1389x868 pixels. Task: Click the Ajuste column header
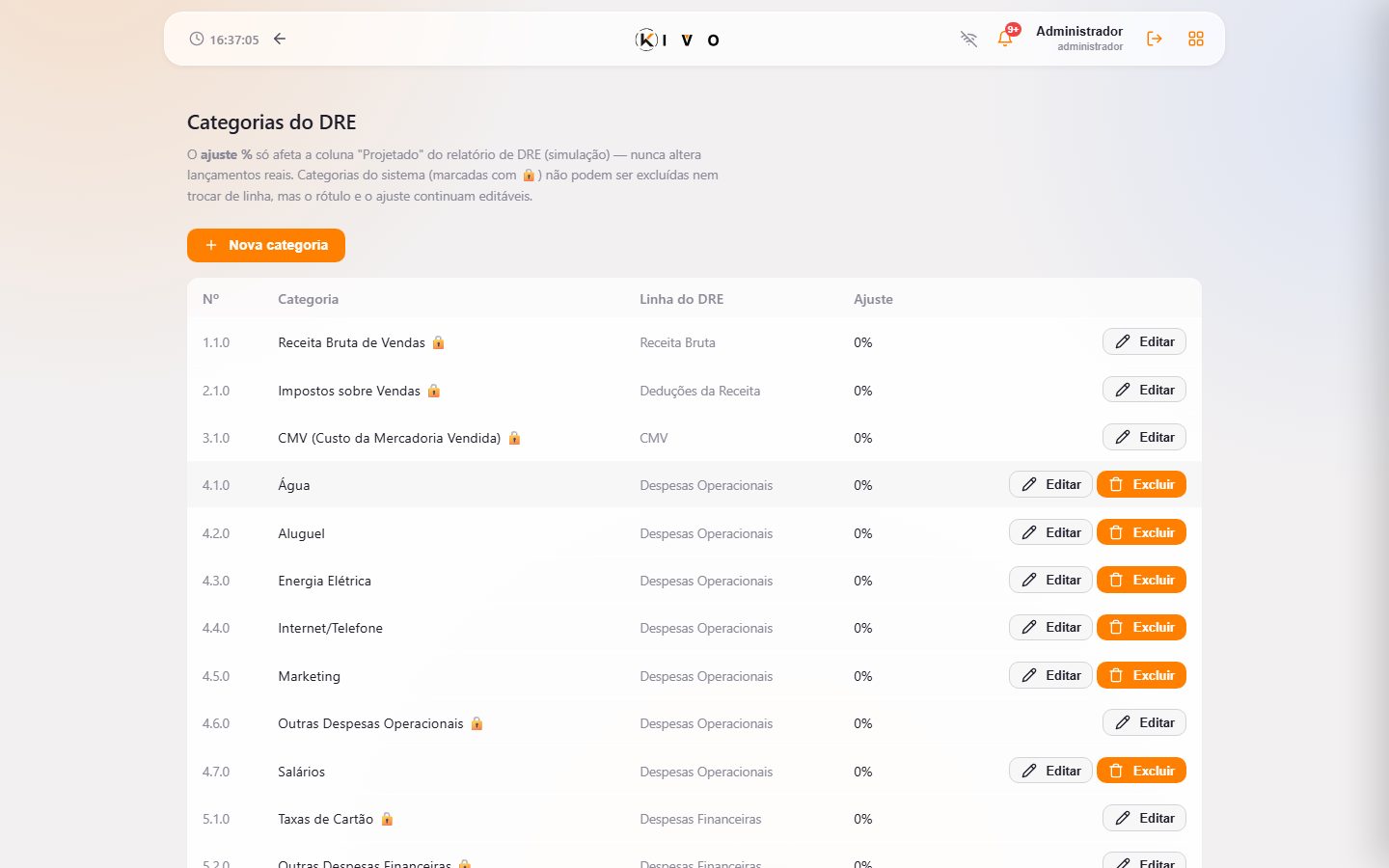point(873,299)
